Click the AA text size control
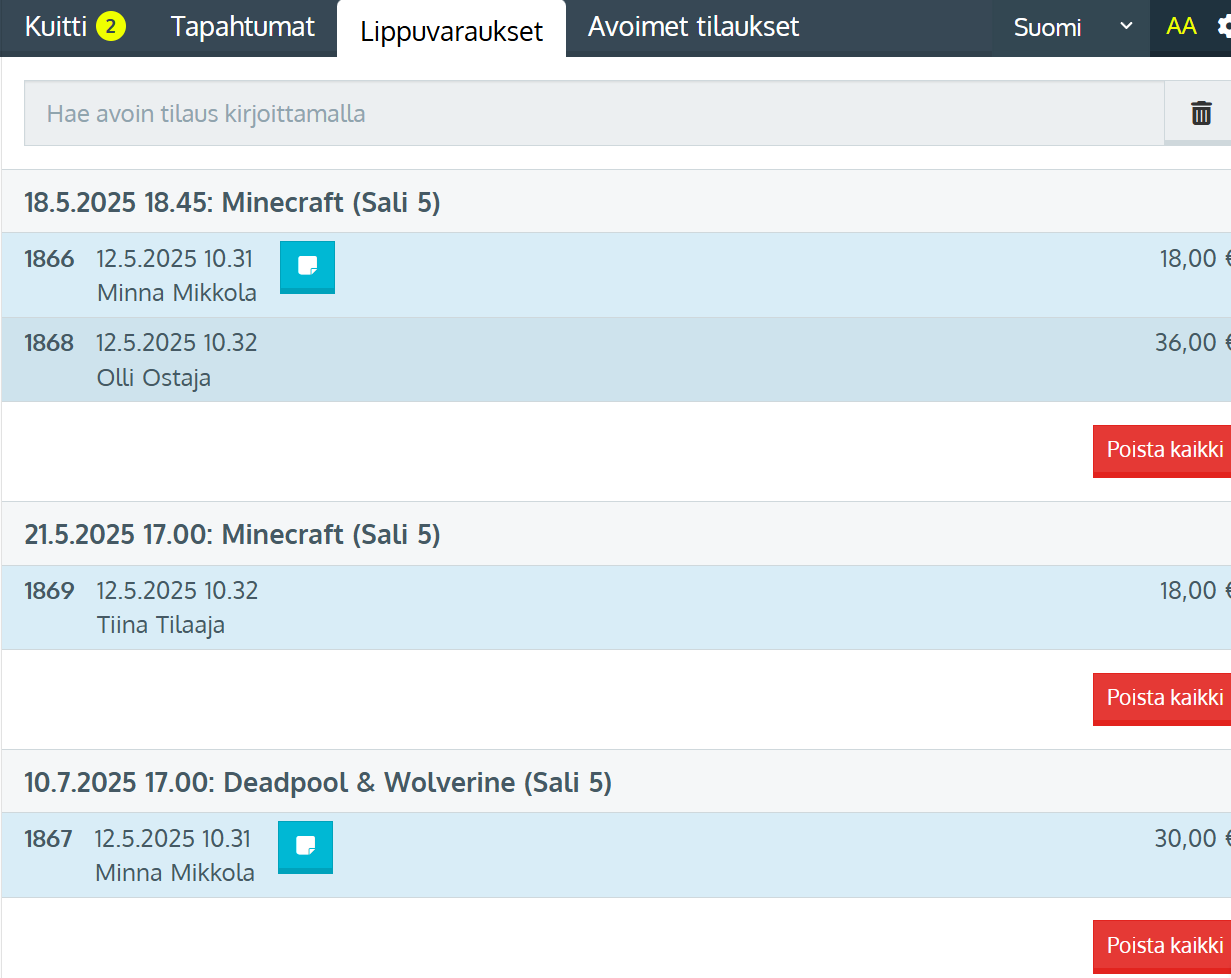The image size is (1231, 978). coord(1181,27)
